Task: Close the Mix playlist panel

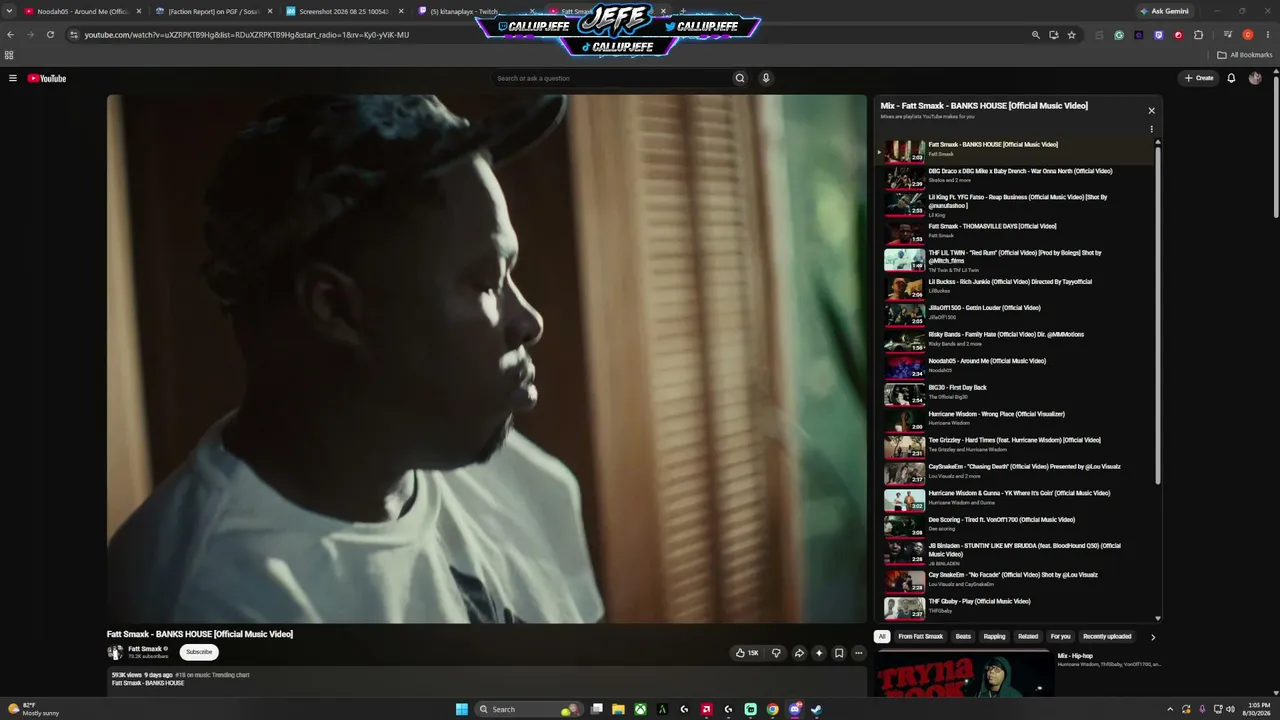Action: pos(1151,111)
